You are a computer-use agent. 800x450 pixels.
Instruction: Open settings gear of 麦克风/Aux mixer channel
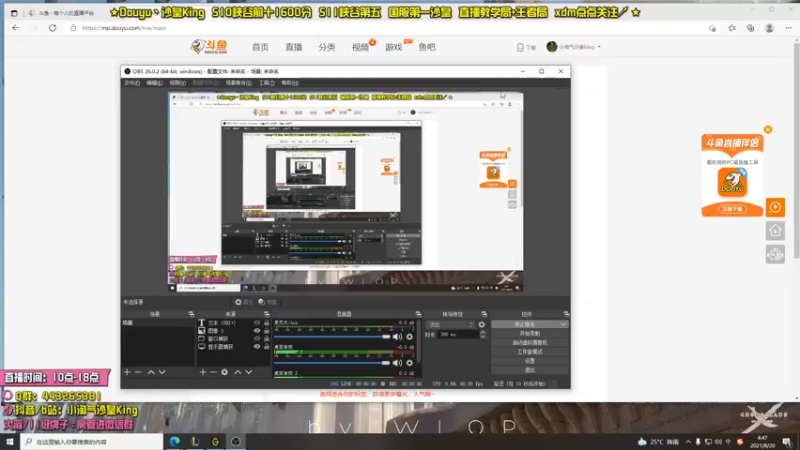(409, 337)
